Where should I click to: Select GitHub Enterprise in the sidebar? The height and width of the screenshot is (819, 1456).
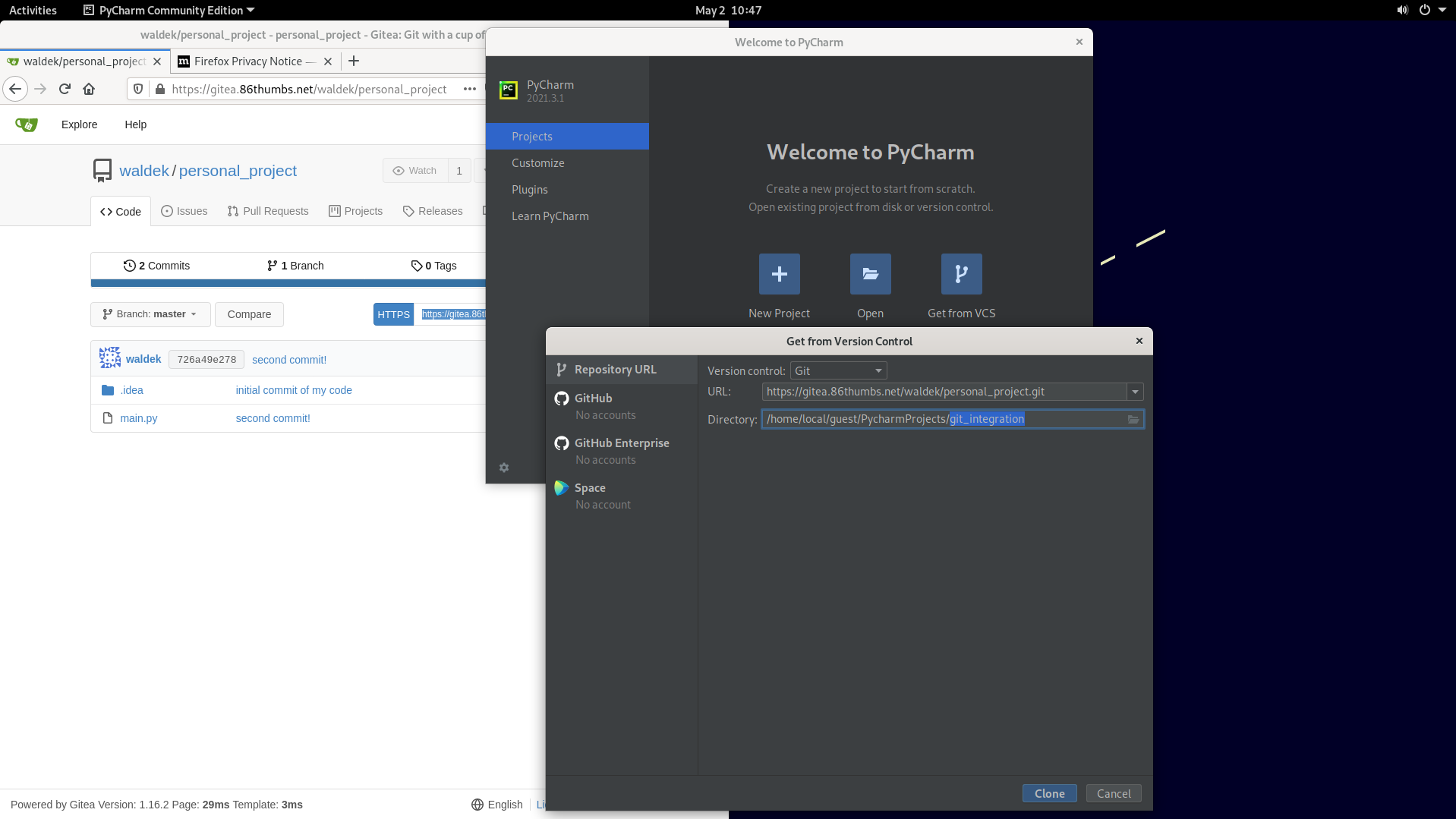click(x=621, y=451)
